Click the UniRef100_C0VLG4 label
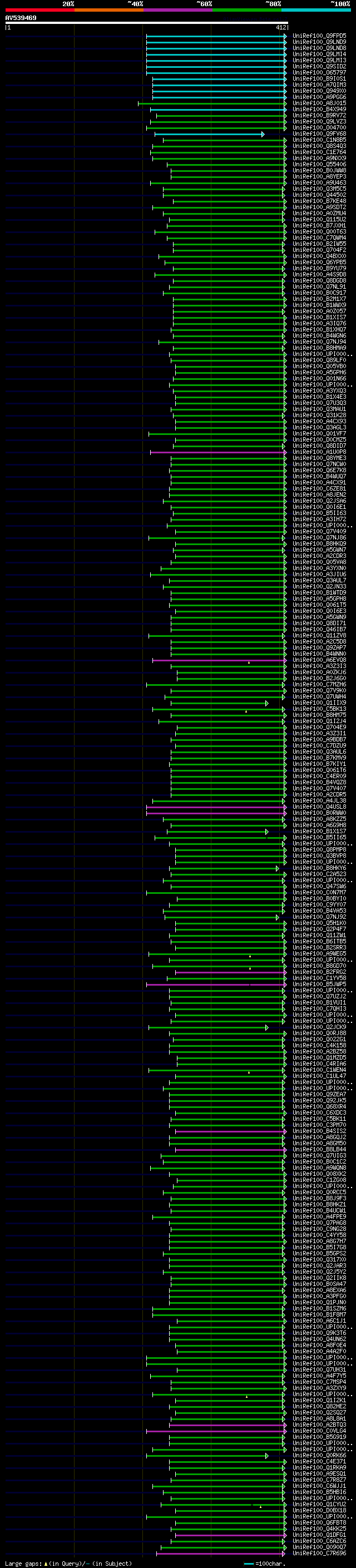 click(x=319, y=1431)
